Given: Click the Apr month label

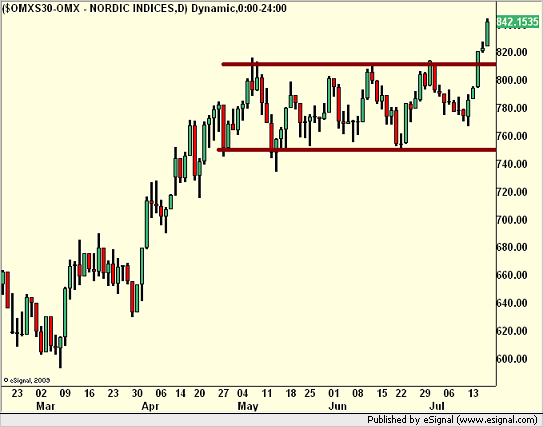Looking at the screenshot, I should click(x=150, y=406).
